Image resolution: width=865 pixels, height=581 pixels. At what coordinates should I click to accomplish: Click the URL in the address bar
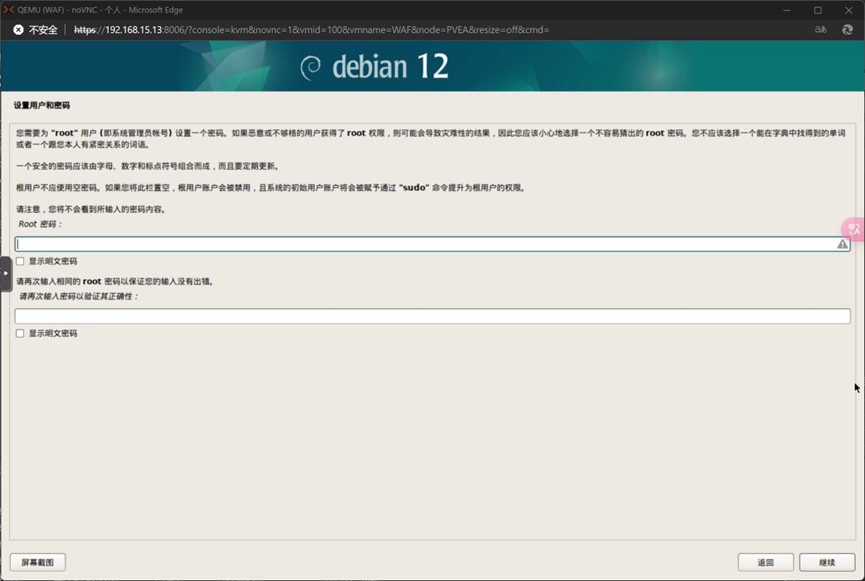(x=311, y=30)
